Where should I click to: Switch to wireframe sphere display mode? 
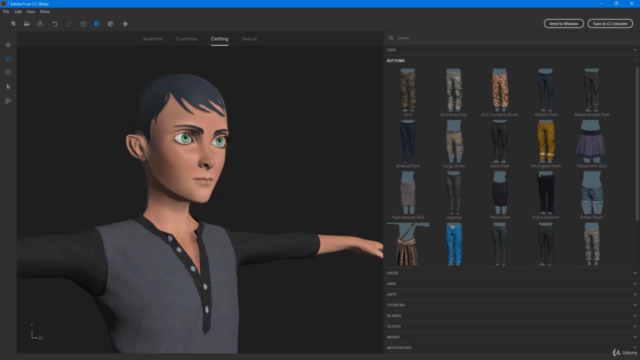pos(83,24)
